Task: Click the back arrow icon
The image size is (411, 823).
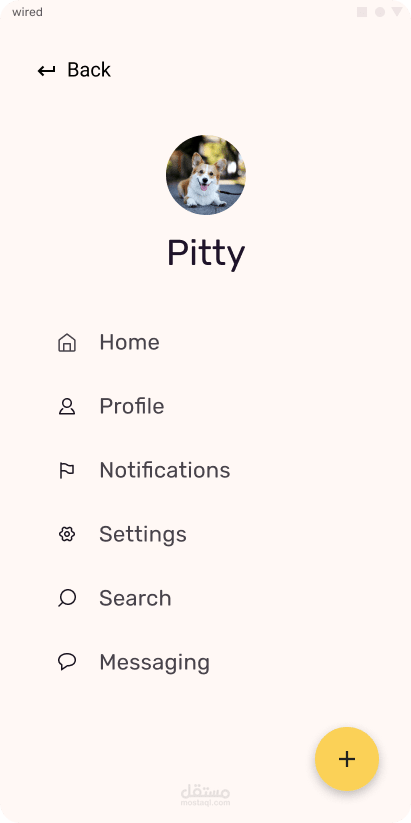Action: [x=46, y=70]
